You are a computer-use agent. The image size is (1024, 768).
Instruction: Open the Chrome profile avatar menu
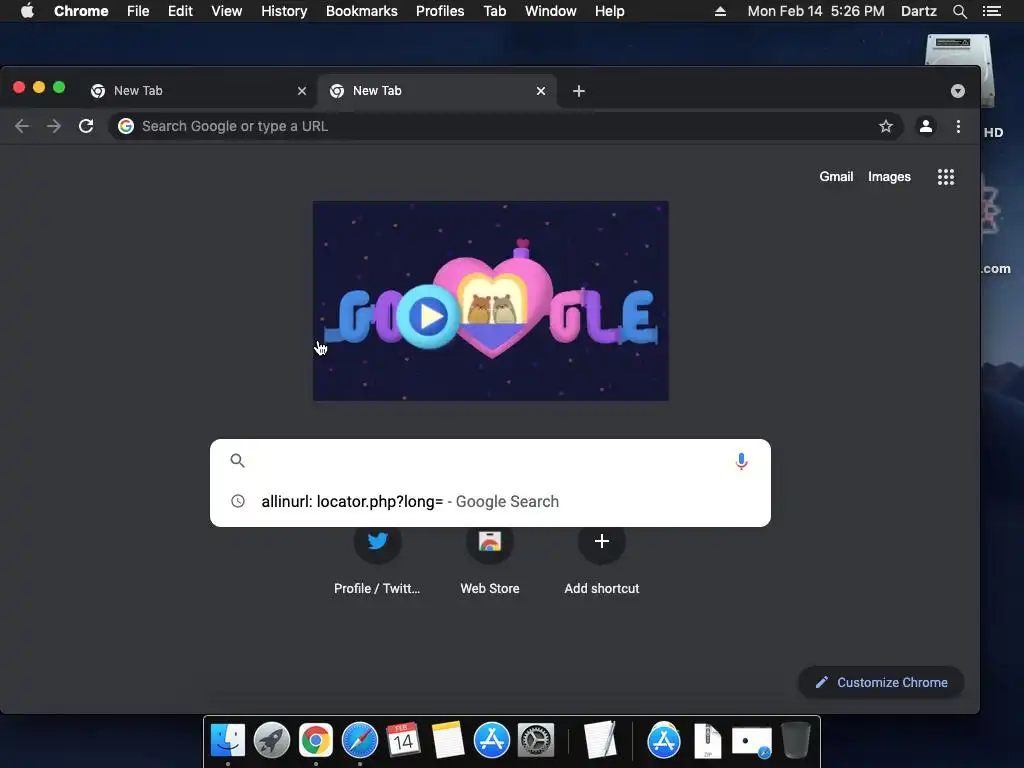pos(925,126)
